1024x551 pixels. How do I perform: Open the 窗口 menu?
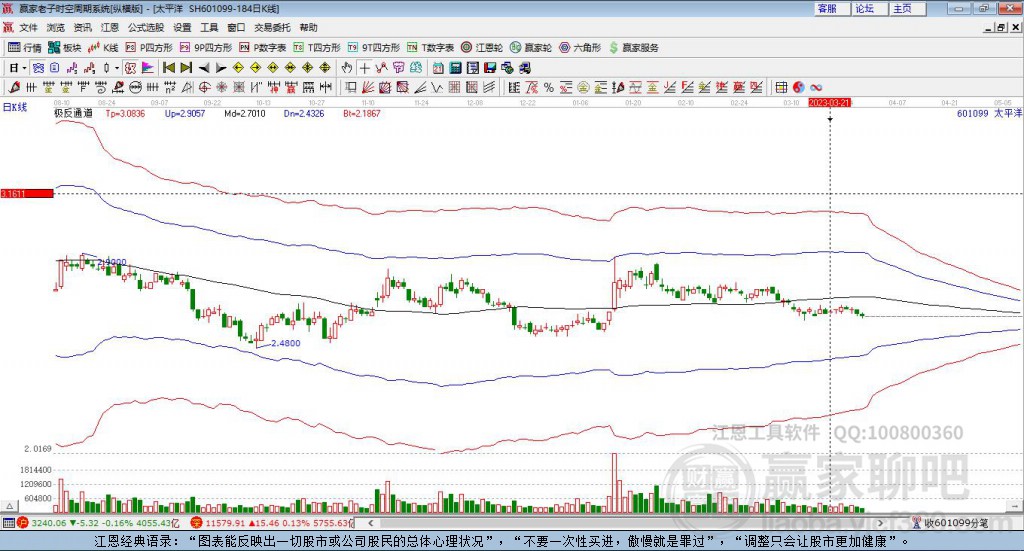click(236, 27)
